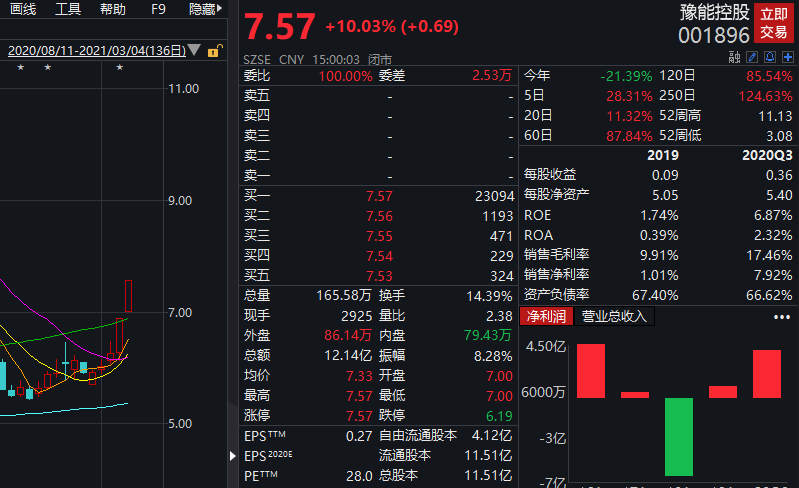The height and width of the screenshot is (488, 799).
Task: Click the 买一 bid price 7.57 row
Action: pos(379,197)
